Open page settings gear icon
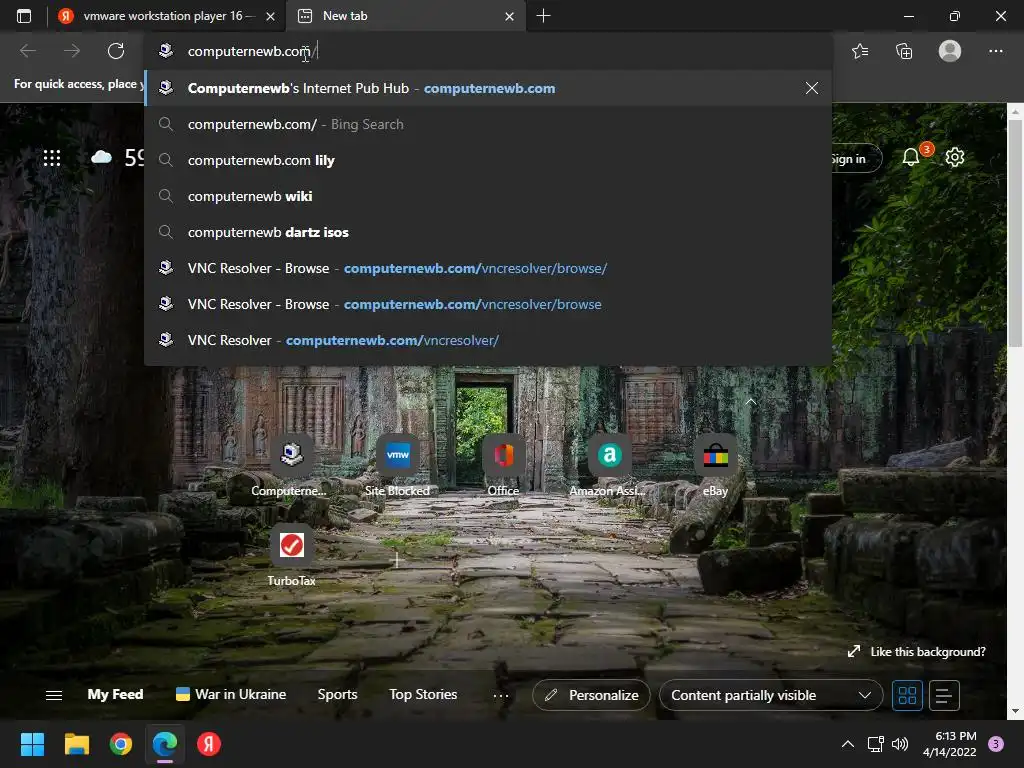1024x768 pixels. 955,157
